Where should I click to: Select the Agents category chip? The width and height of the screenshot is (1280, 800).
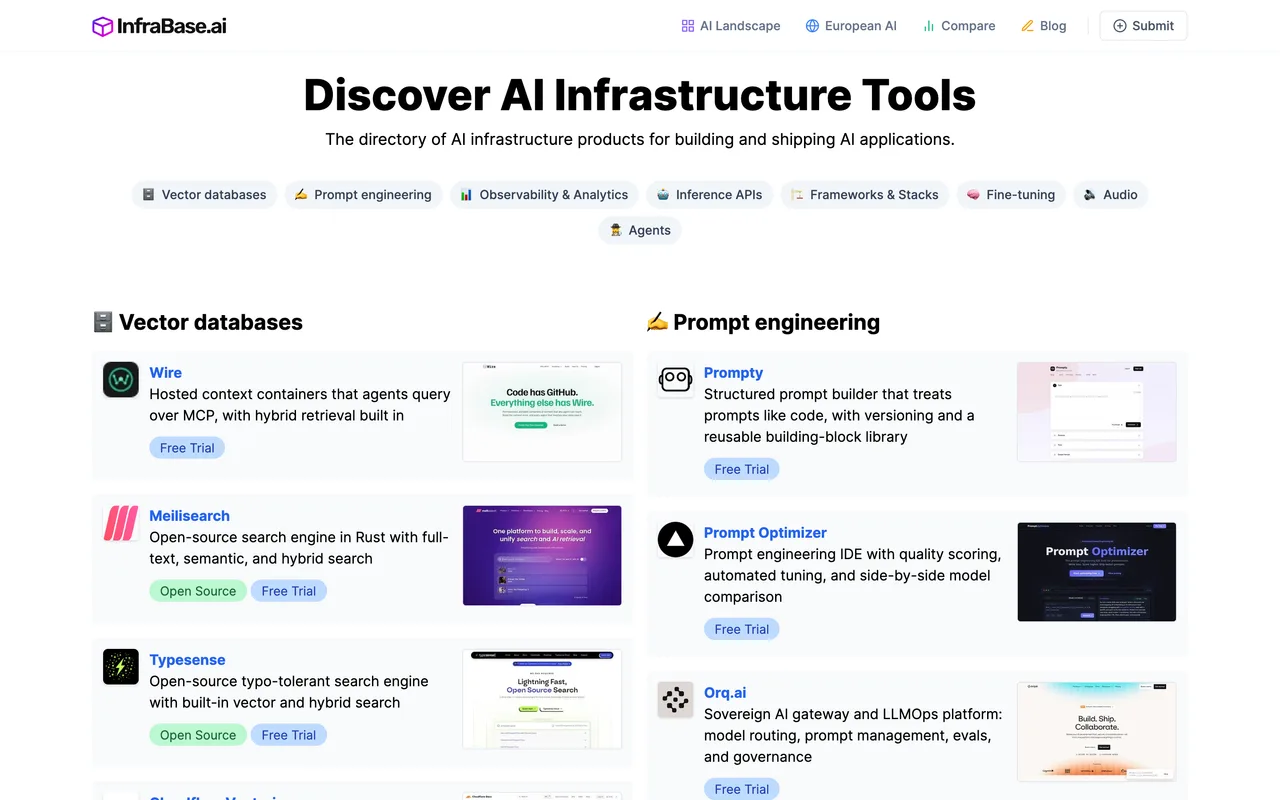(640, 230)
